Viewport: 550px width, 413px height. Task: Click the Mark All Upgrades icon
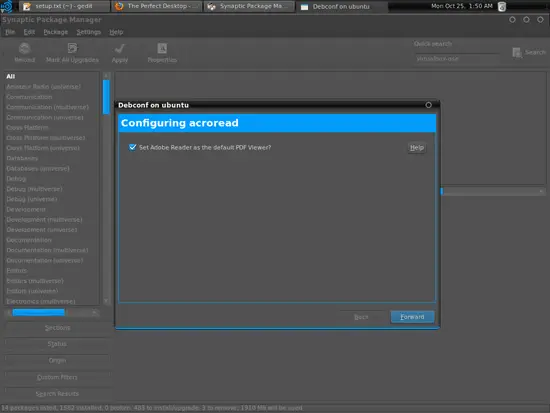(72, 48)
